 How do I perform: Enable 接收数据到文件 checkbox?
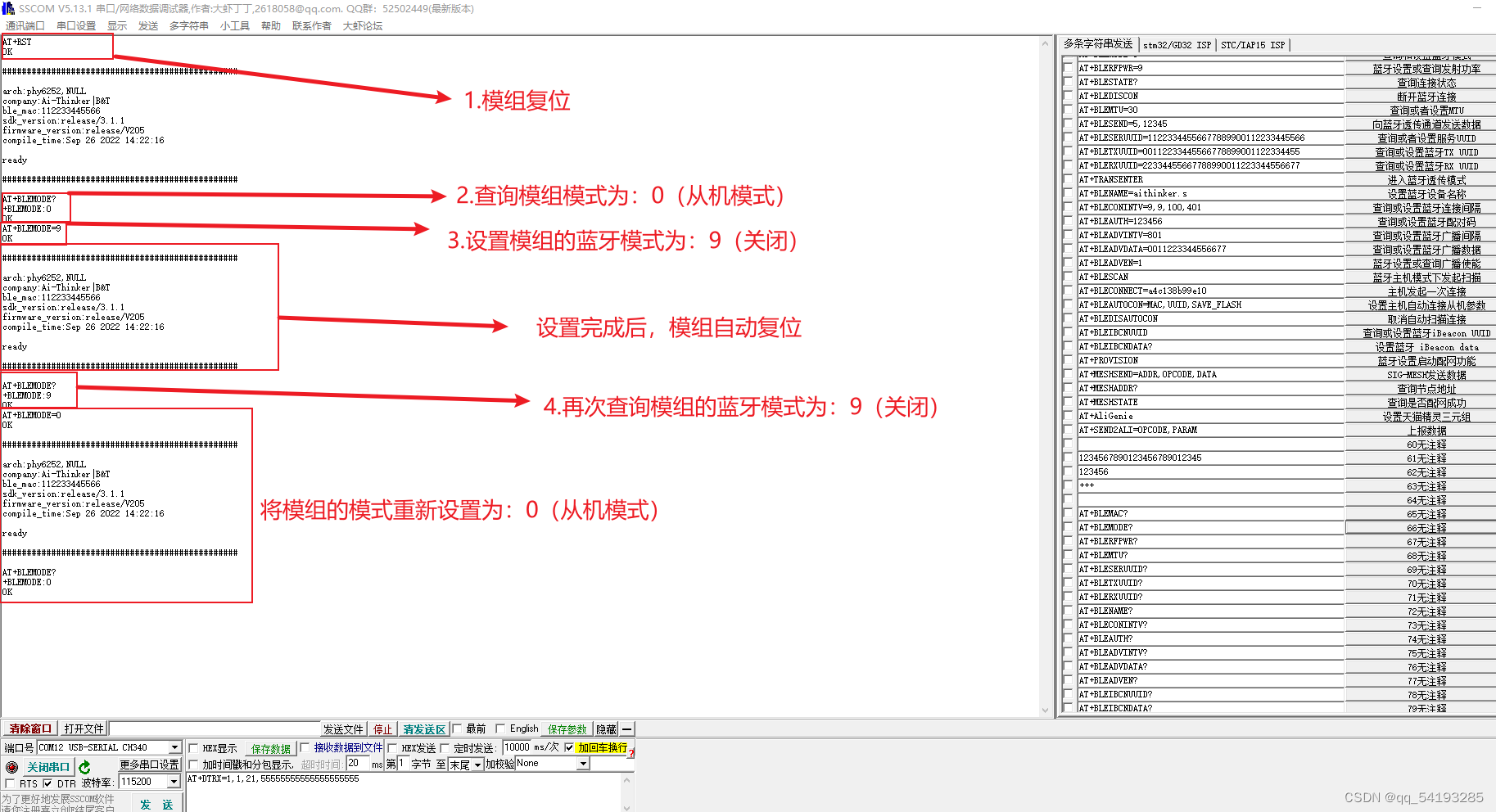pos(305,747)
